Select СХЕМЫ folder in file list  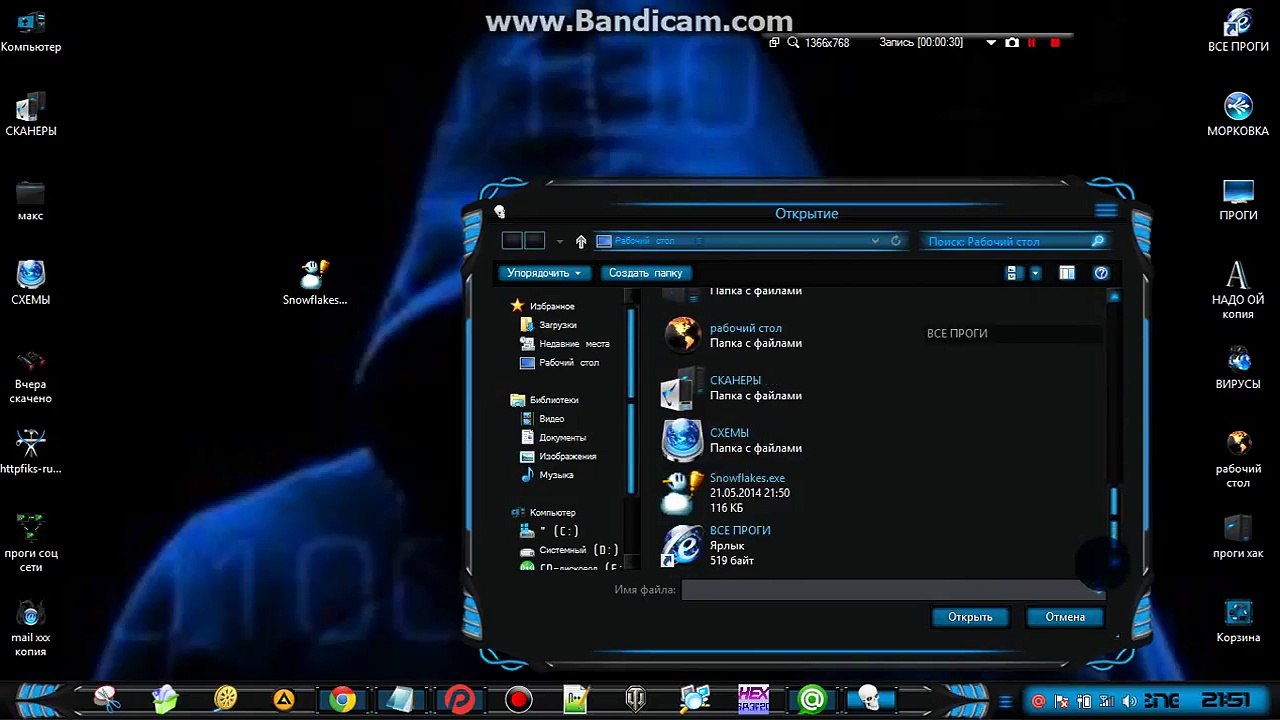click(x=732, y=440)
